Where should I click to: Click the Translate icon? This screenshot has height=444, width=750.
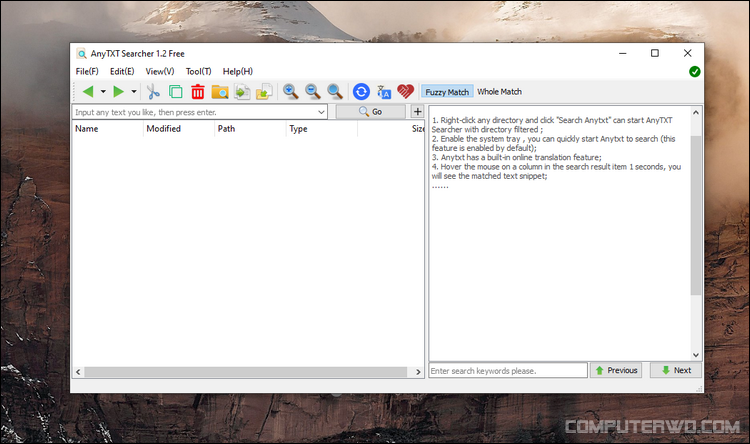coord(384,91)
